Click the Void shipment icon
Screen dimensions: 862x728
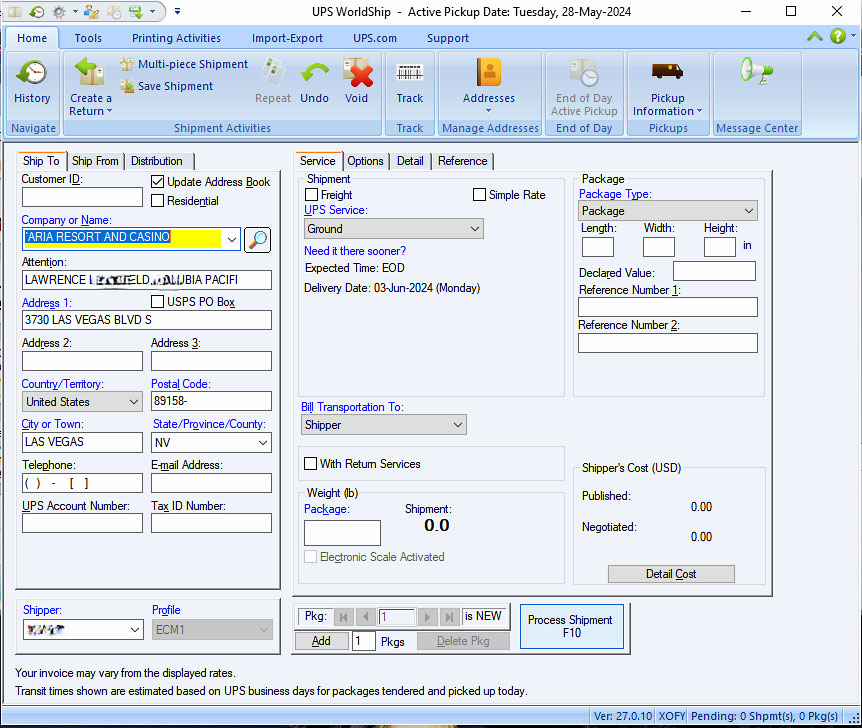pyautogui.click(x=357, y=74)
